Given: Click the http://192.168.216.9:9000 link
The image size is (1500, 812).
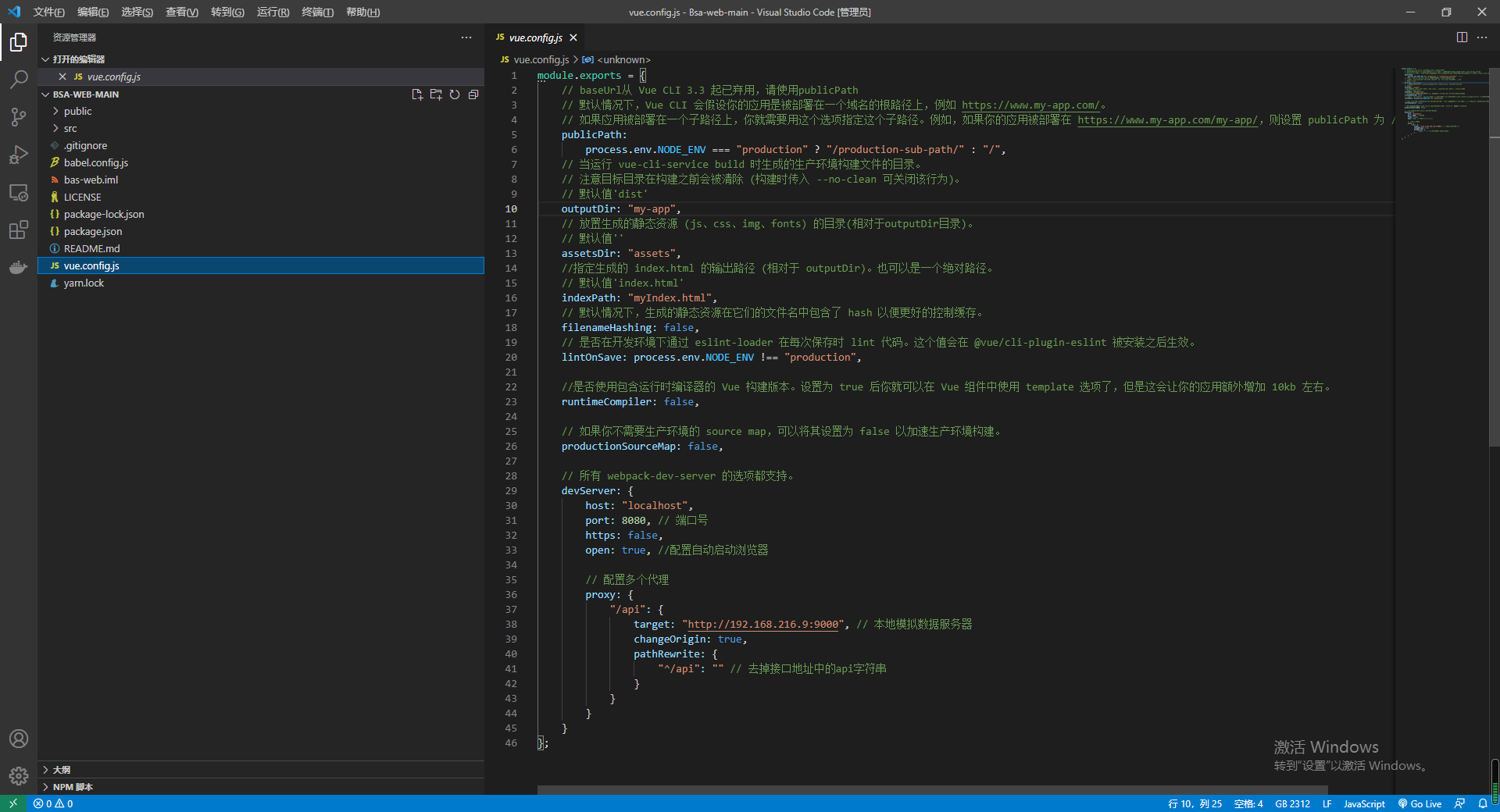Looking at the screenshot, I should 763,625.
